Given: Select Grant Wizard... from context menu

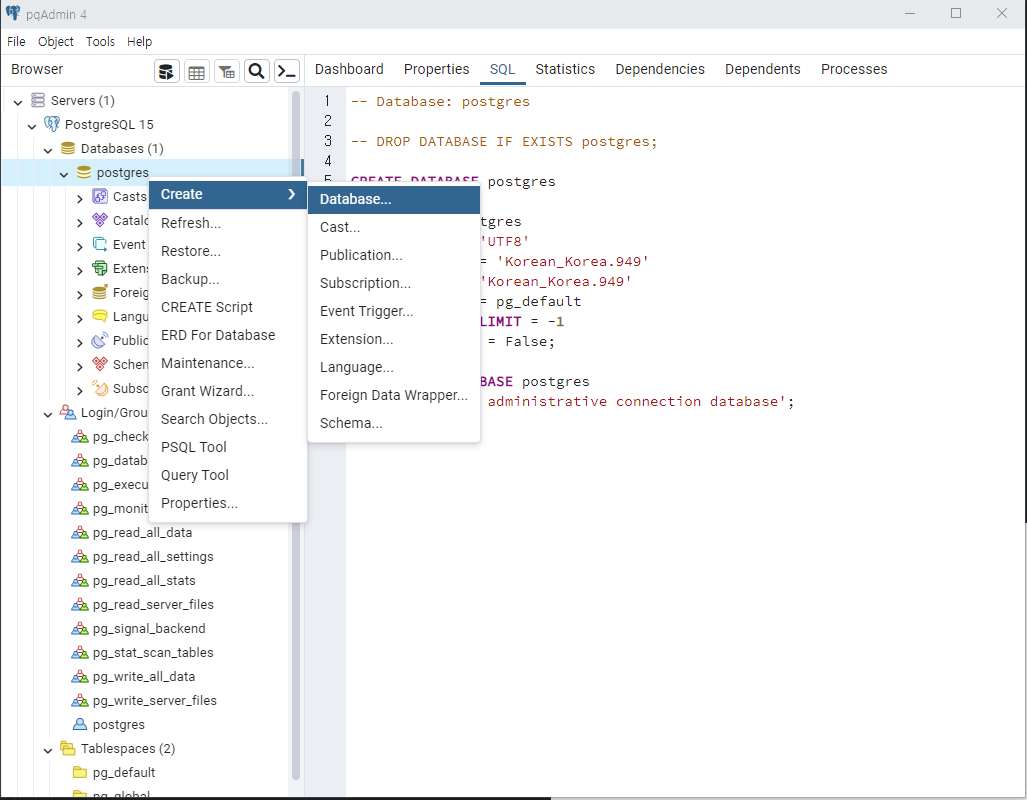Looking at the screenshot, I should 228,391.
